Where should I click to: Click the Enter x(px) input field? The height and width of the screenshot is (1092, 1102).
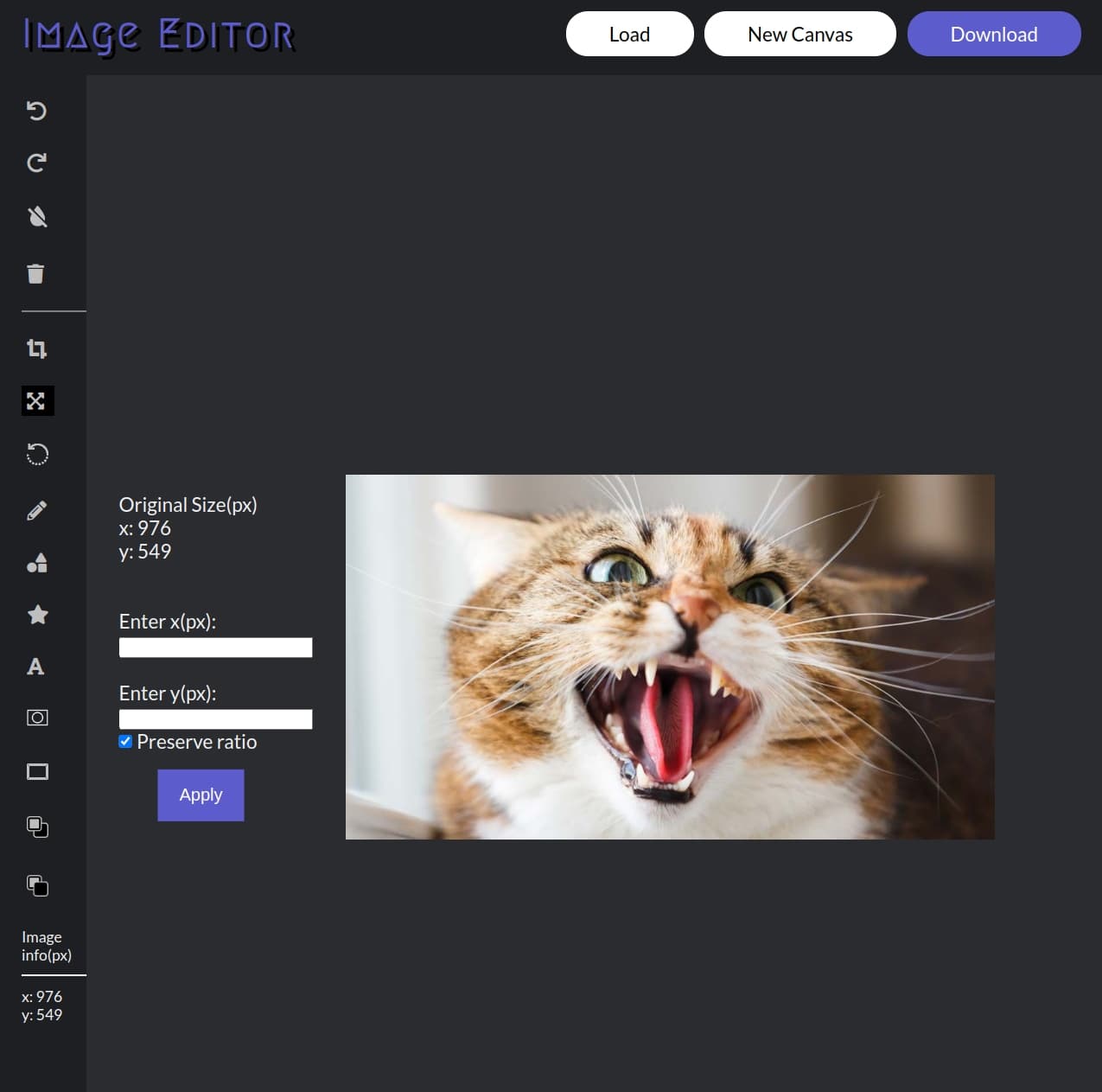215,647
